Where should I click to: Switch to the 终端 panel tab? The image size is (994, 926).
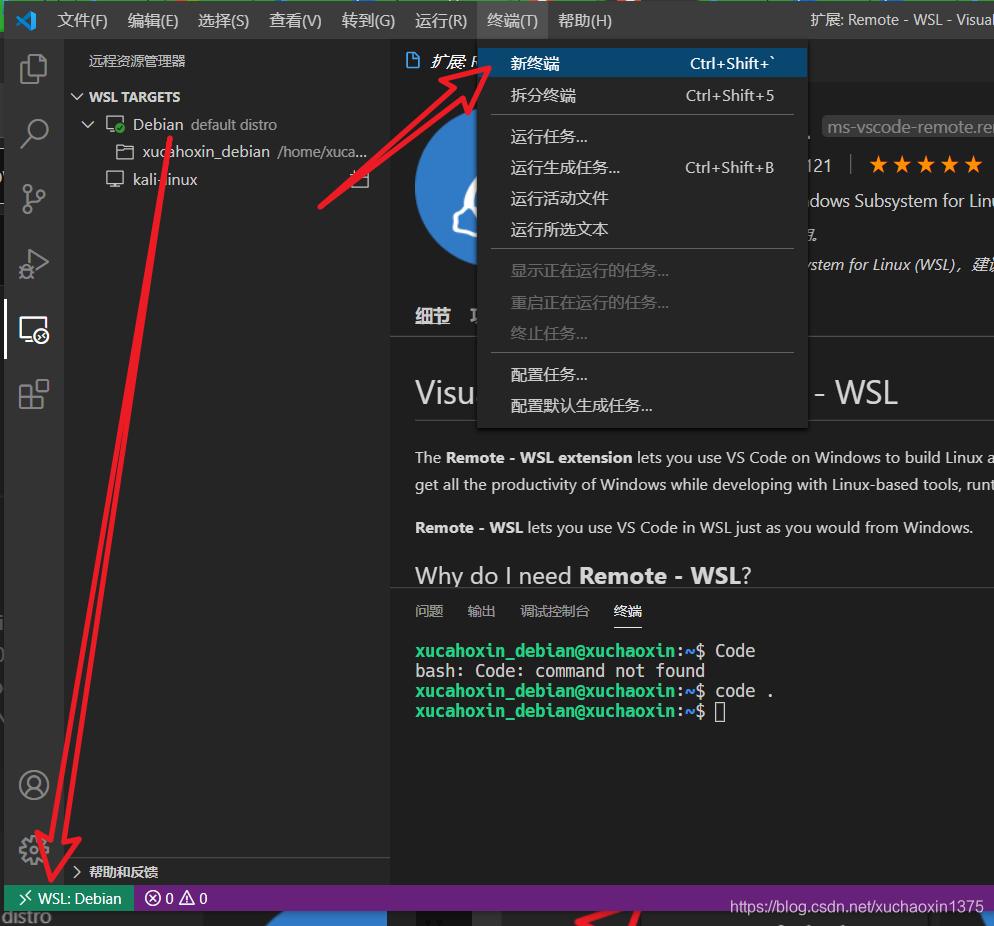tap(628, 611)
